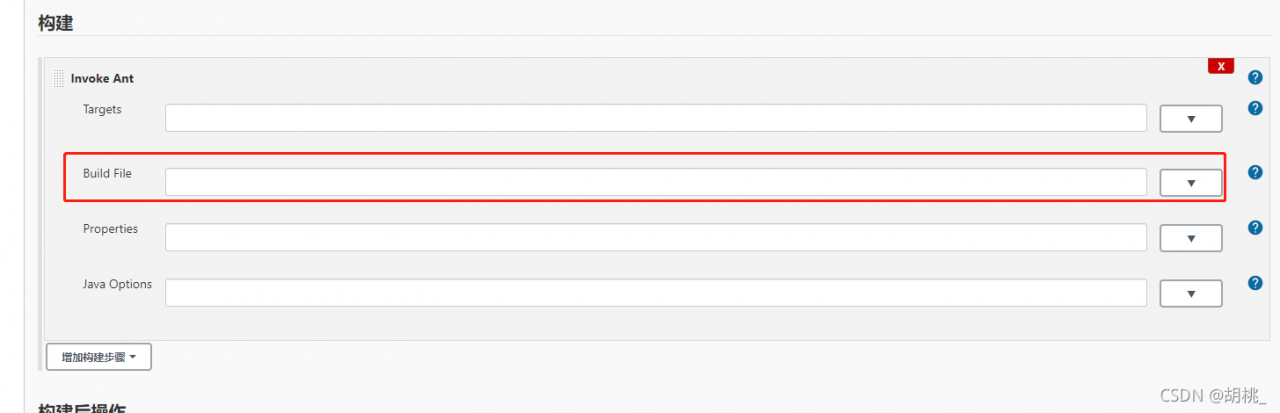Click the Invoke Ant step title
The image size is (1280, 413).
click(102, 78)
